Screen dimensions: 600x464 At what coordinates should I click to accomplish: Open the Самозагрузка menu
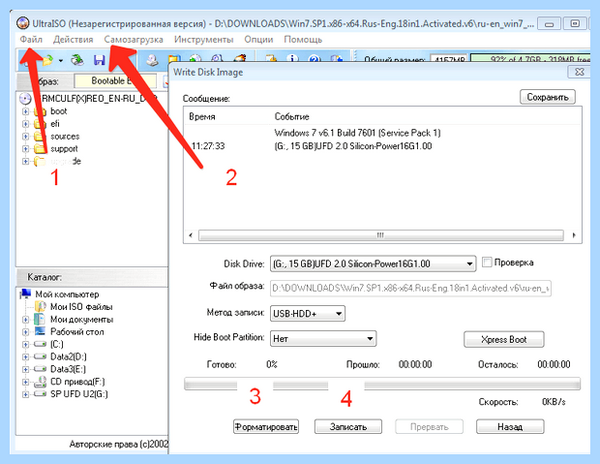[134, 39]
